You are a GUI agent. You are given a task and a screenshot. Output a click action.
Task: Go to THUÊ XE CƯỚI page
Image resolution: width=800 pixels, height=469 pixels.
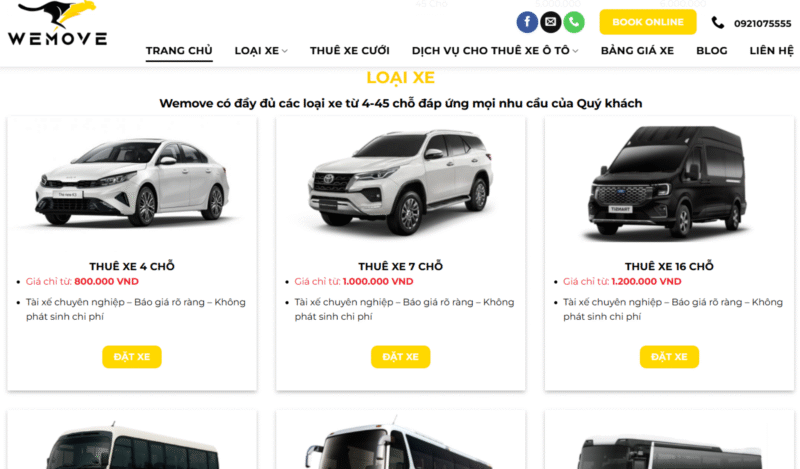click(349, 51)
